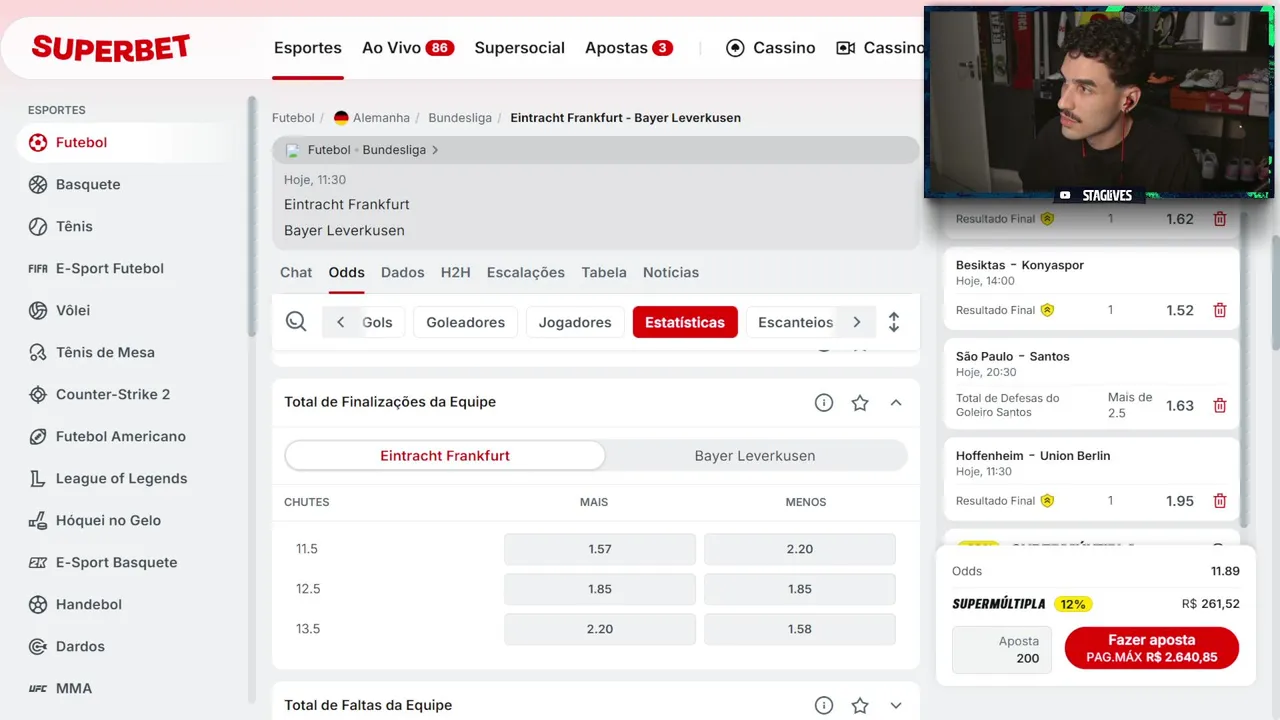The image size is (1280, 720).
Task: Select the Odds tab
Action: coord(347,272)
